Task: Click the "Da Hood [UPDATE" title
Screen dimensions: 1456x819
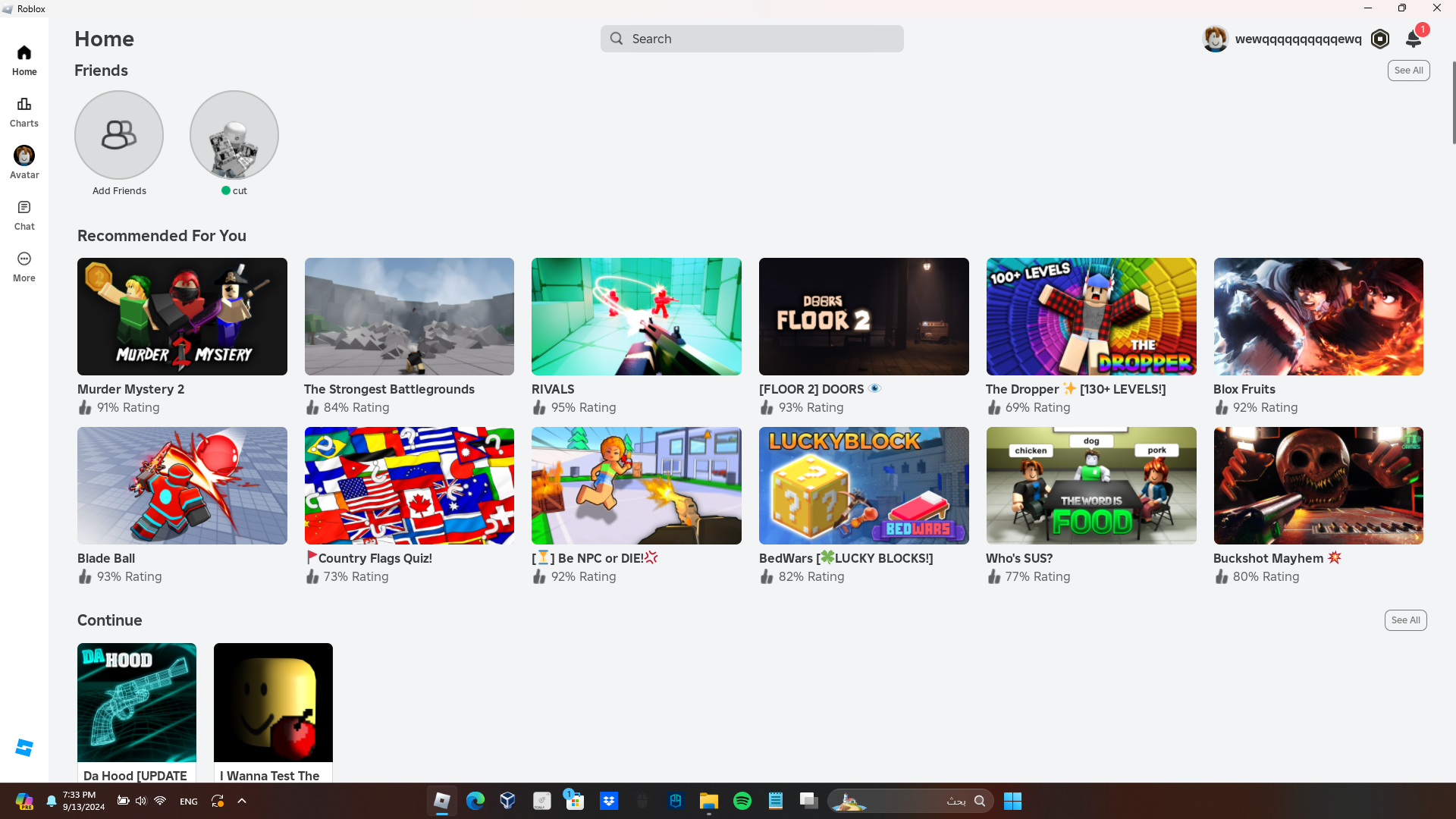Action: point(135,776)
